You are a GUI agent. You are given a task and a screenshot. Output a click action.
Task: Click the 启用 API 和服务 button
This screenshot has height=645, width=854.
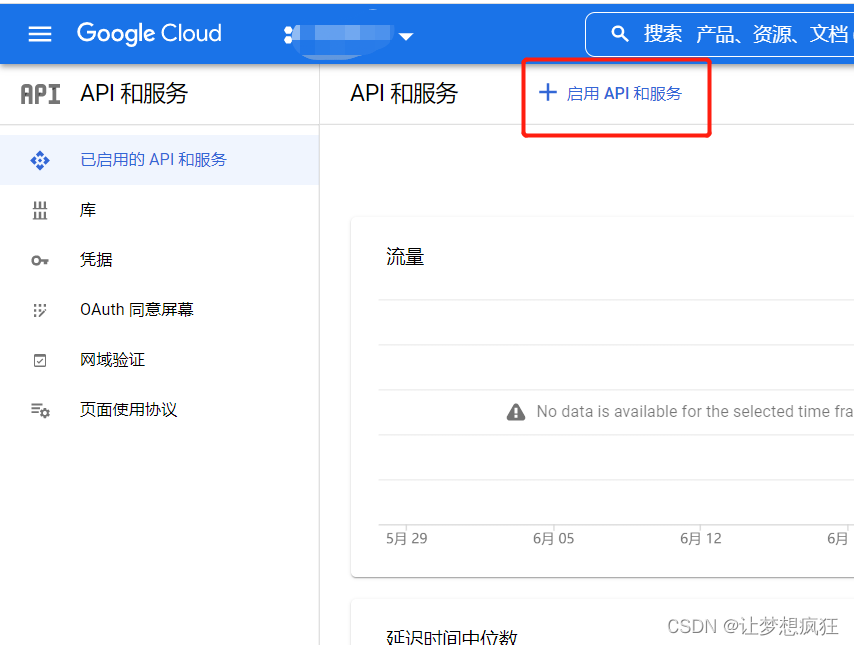[616, 93]
